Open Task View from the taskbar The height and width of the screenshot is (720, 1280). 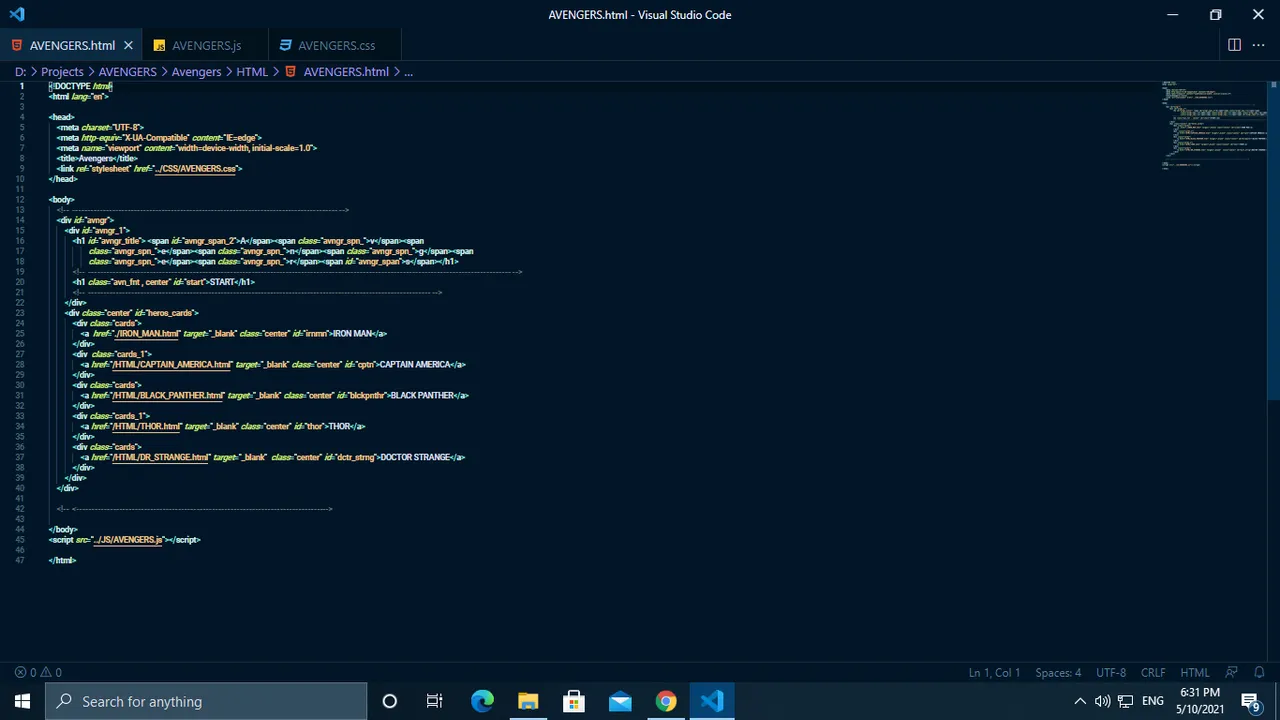point(435,701)
